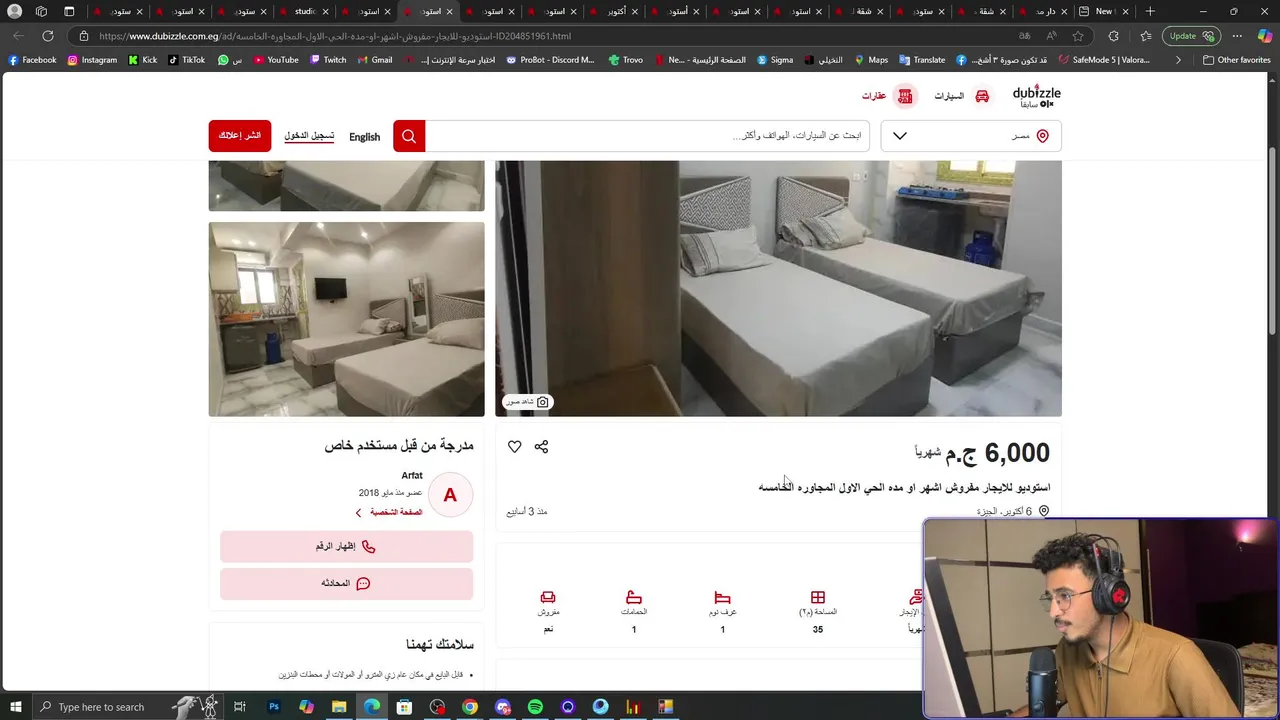This screenshot has width=1280, height=720.
Task: Click the شاهد صور view photos button
Action: click(x=527, y=402)
